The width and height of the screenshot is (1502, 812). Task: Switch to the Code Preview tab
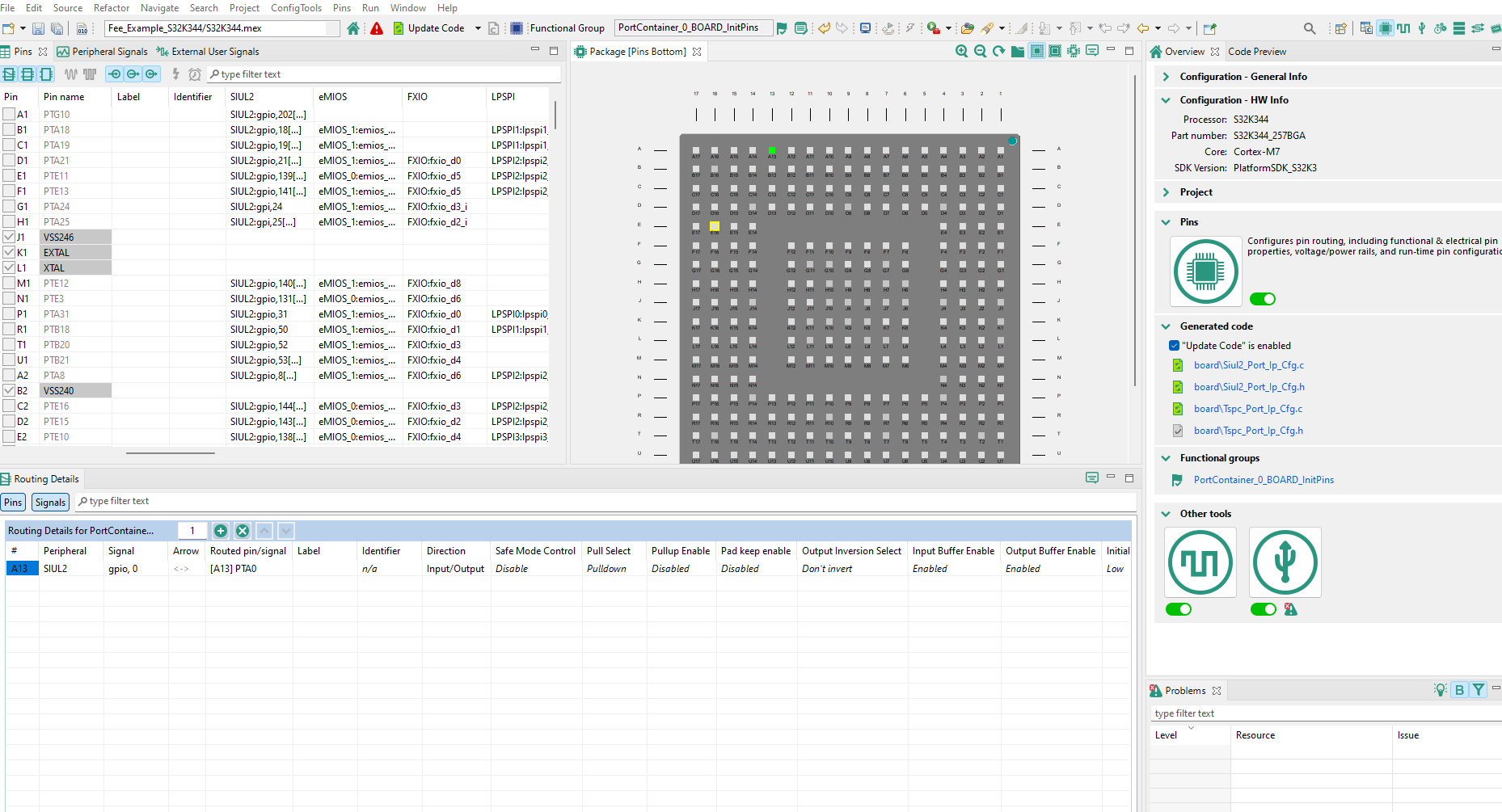[1256, 52]
